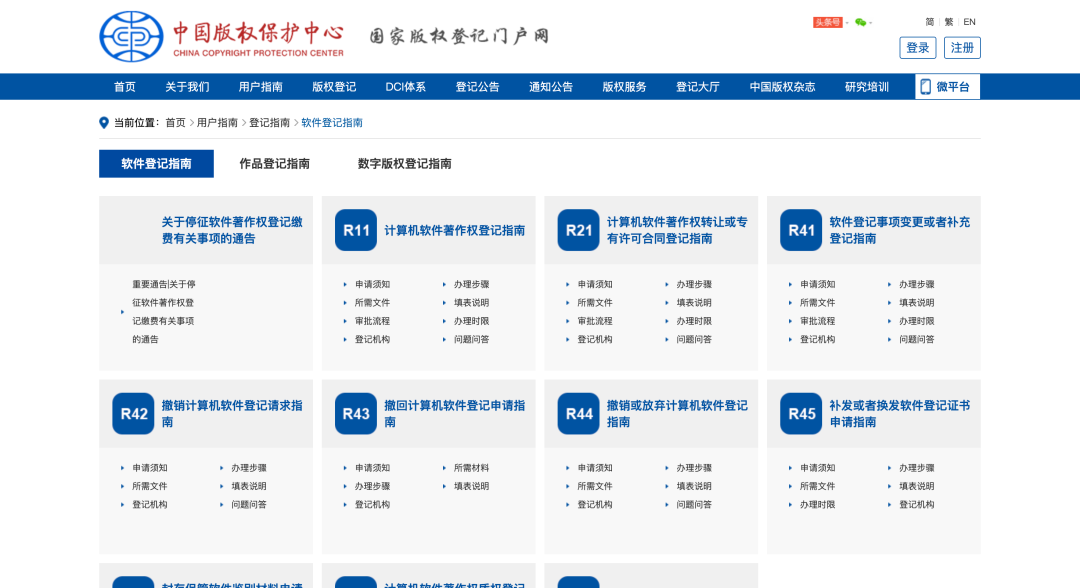The image size is (1080, 588).
Task: Switch language to 繁 traditional Chinese
Action: [x=949, y=22]
